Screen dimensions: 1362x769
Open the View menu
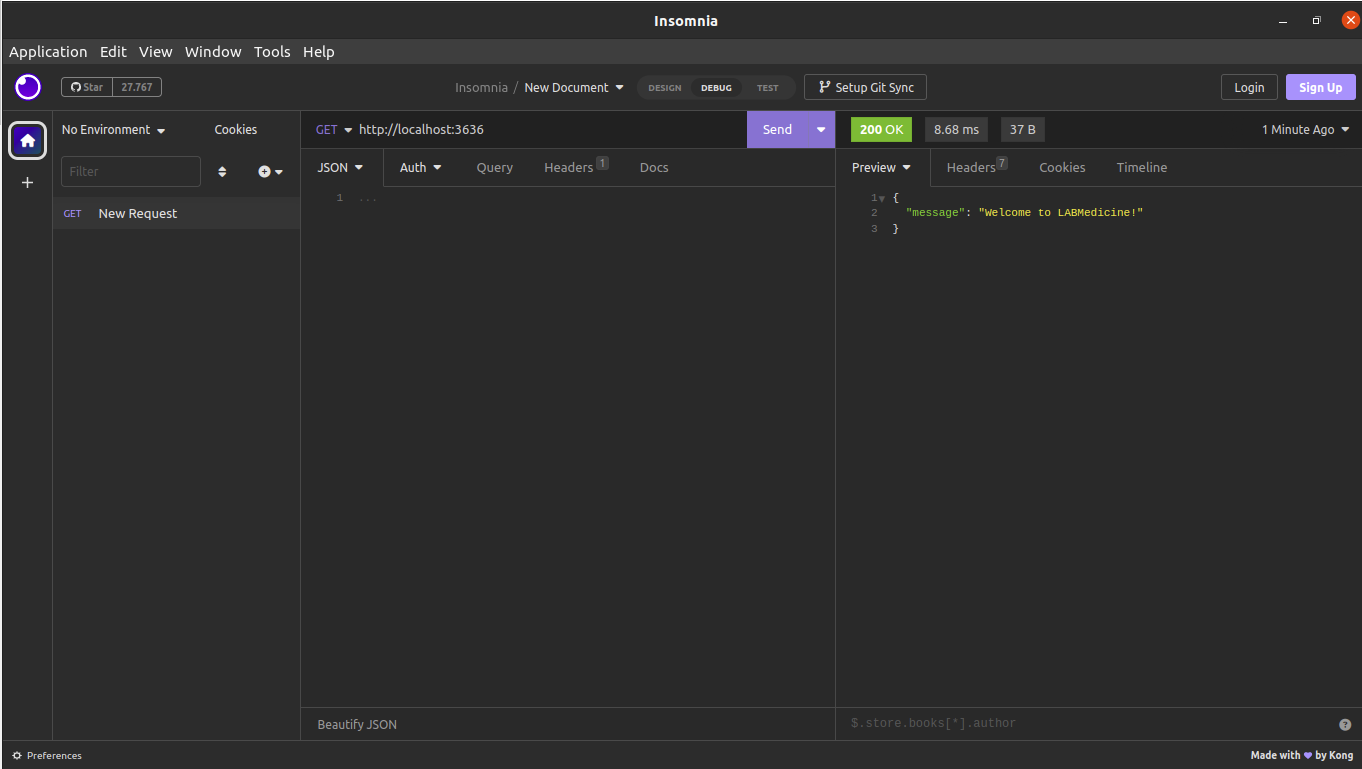pyautogui.click(x=156, y=52)
